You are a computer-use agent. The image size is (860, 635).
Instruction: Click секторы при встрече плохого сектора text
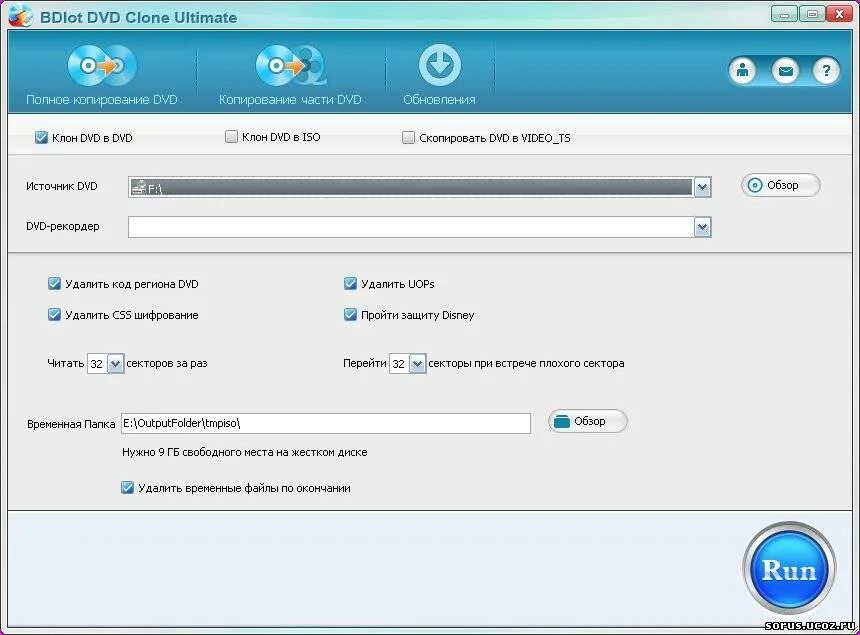point(526,363)
